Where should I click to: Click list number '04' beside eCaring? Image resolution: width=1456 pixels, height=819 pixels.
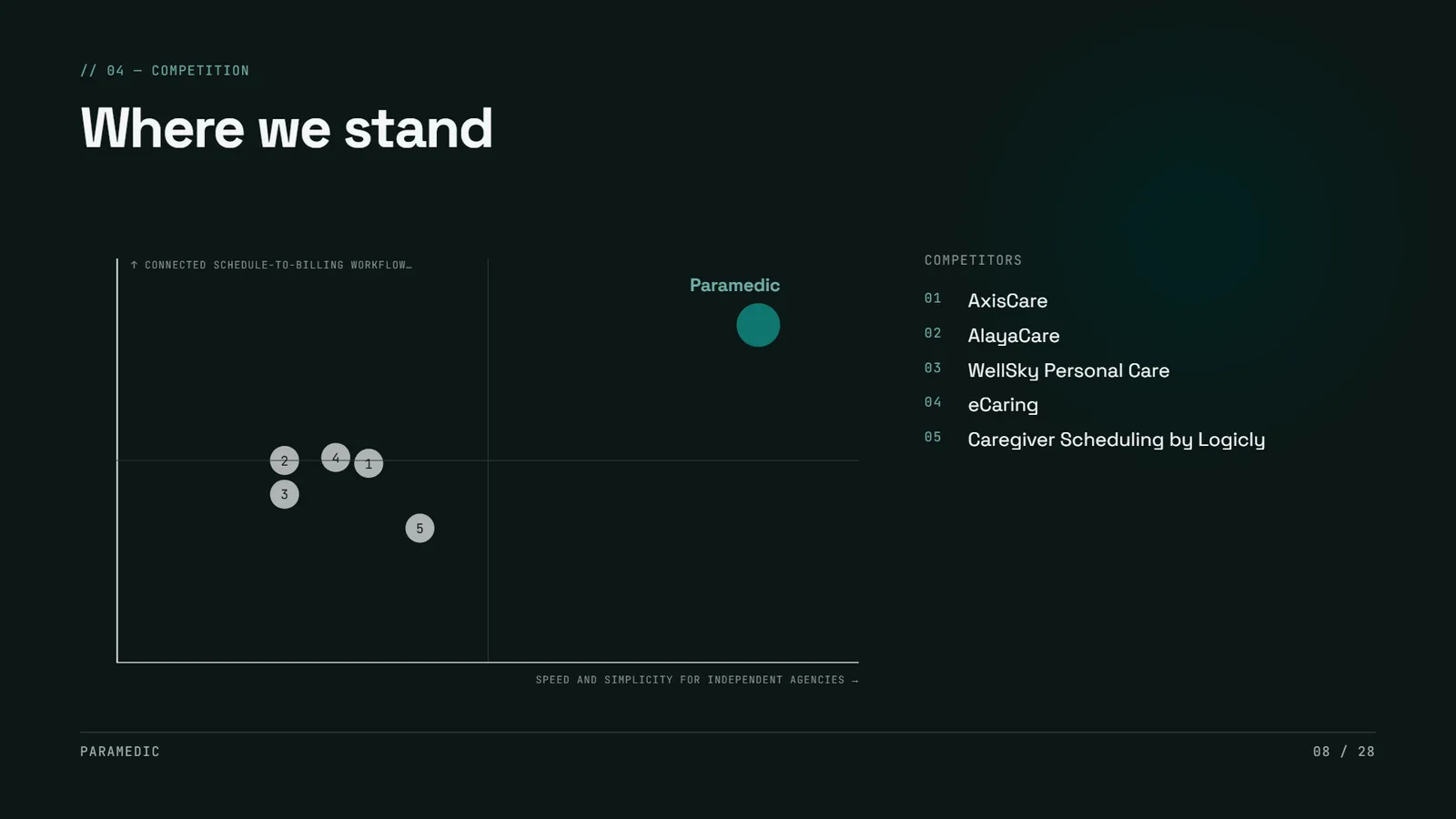click(x=933, y=402)
